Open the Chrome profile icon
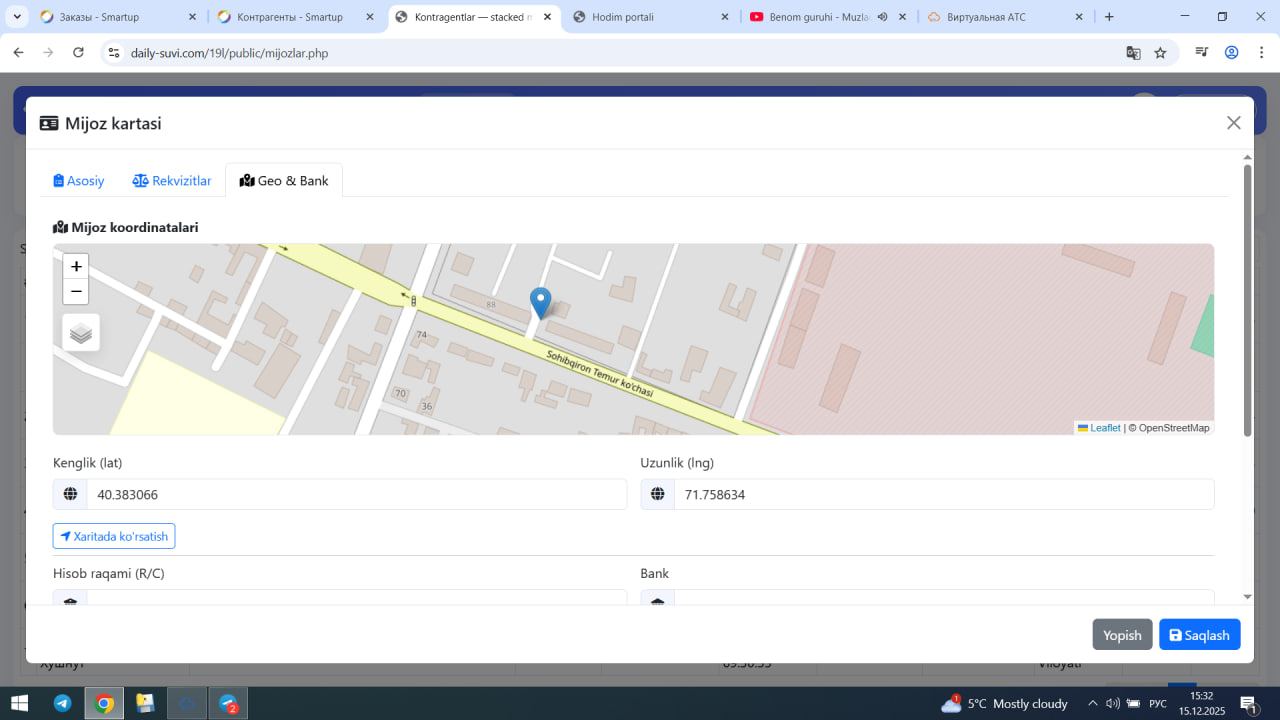Image resolution: width=1280 pixels, height=720 pixels. 1232,53
